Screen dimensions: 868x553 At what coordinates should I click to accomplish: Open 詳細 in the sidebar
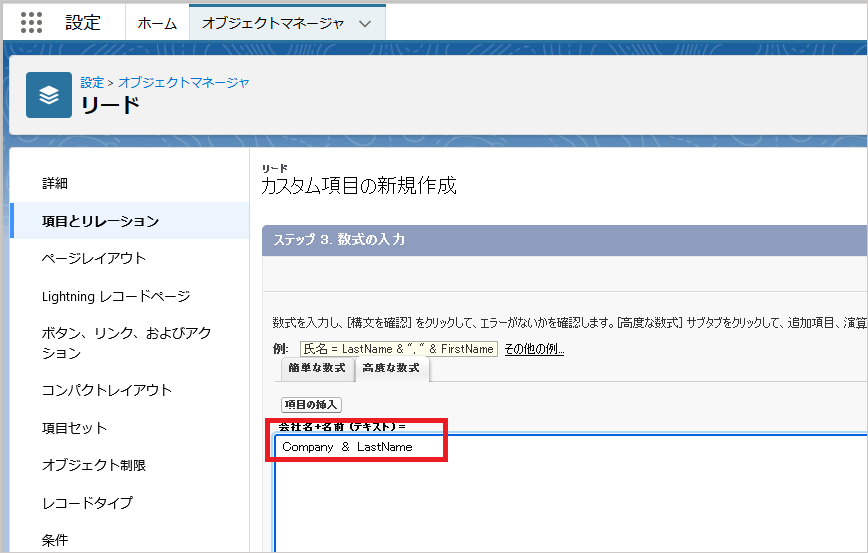(x=55, y=183)
